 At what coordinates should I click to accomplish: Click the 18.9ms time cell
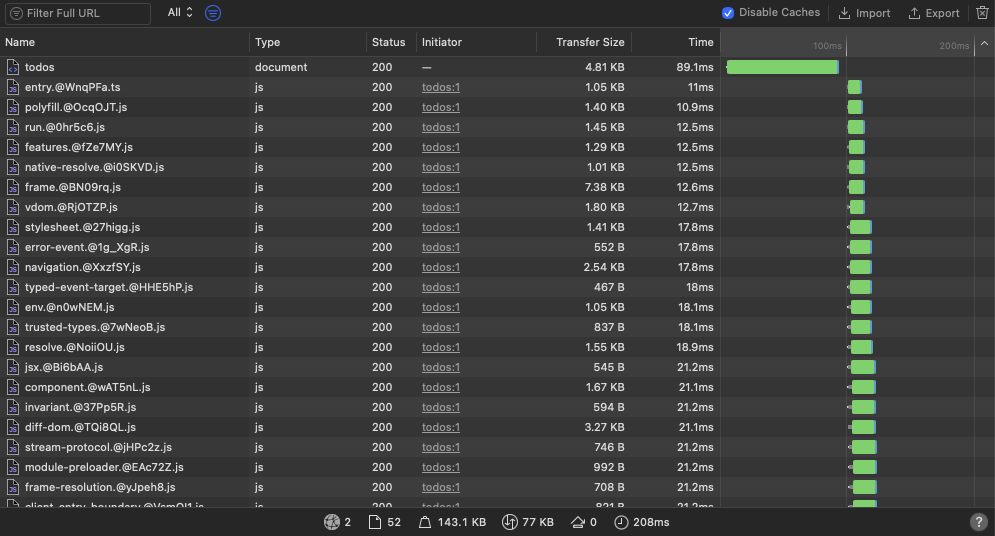(x=695, y=348)
